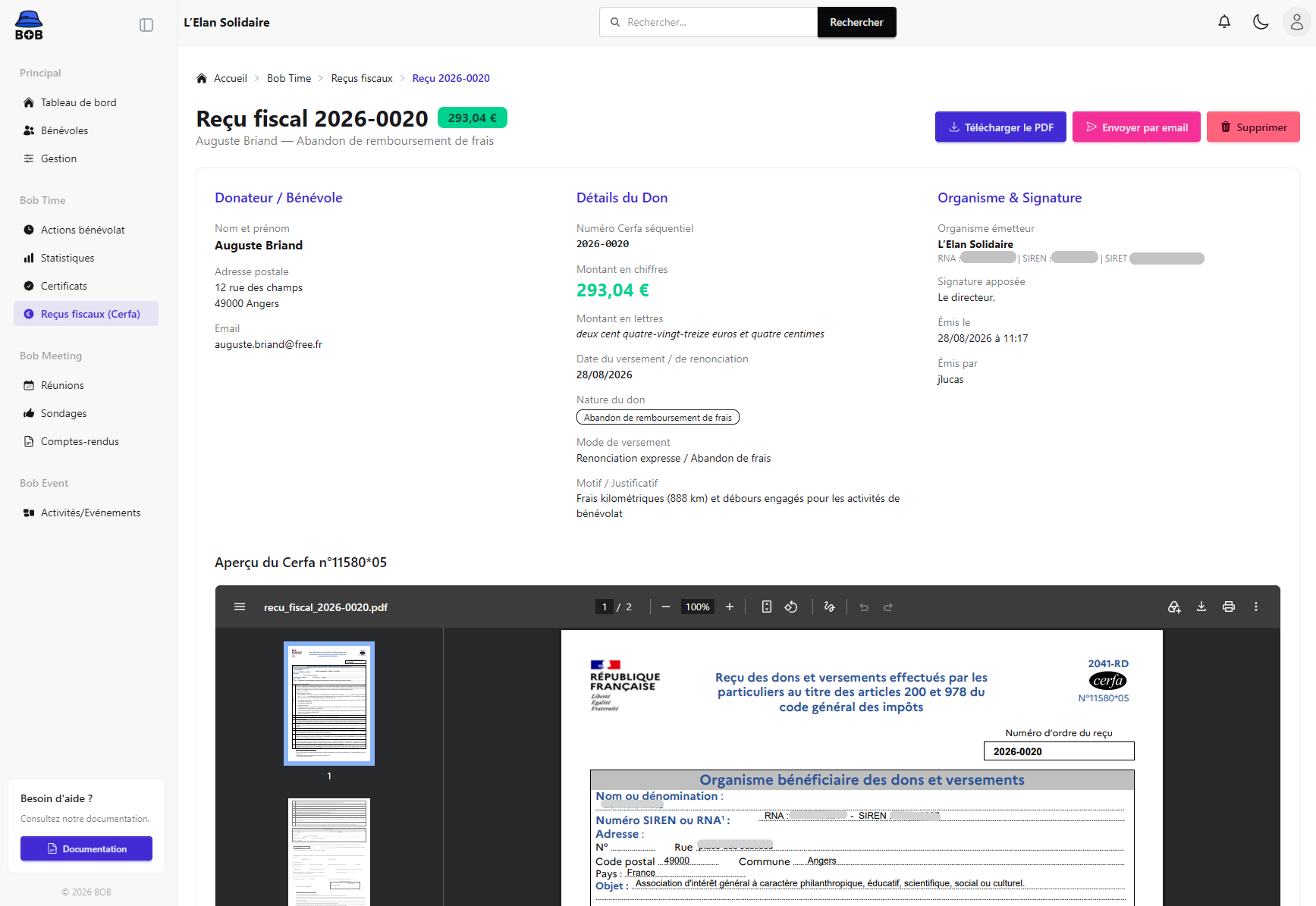The height and width of the screenshot is (906, 1316).
Task: Click the BOB logo
Action: tap(29, 25)
